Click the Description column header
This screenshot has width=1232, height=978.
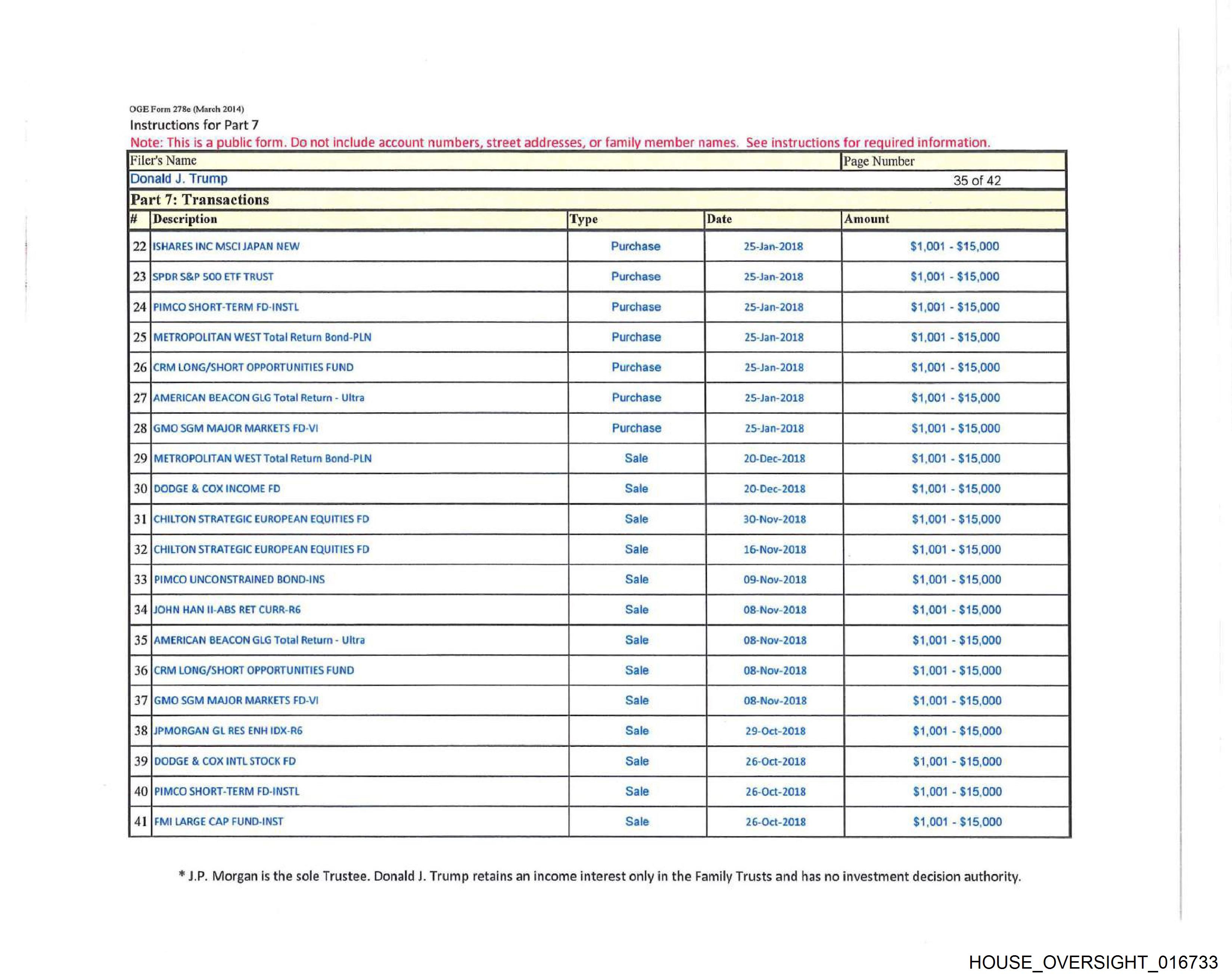coord(185,220)
